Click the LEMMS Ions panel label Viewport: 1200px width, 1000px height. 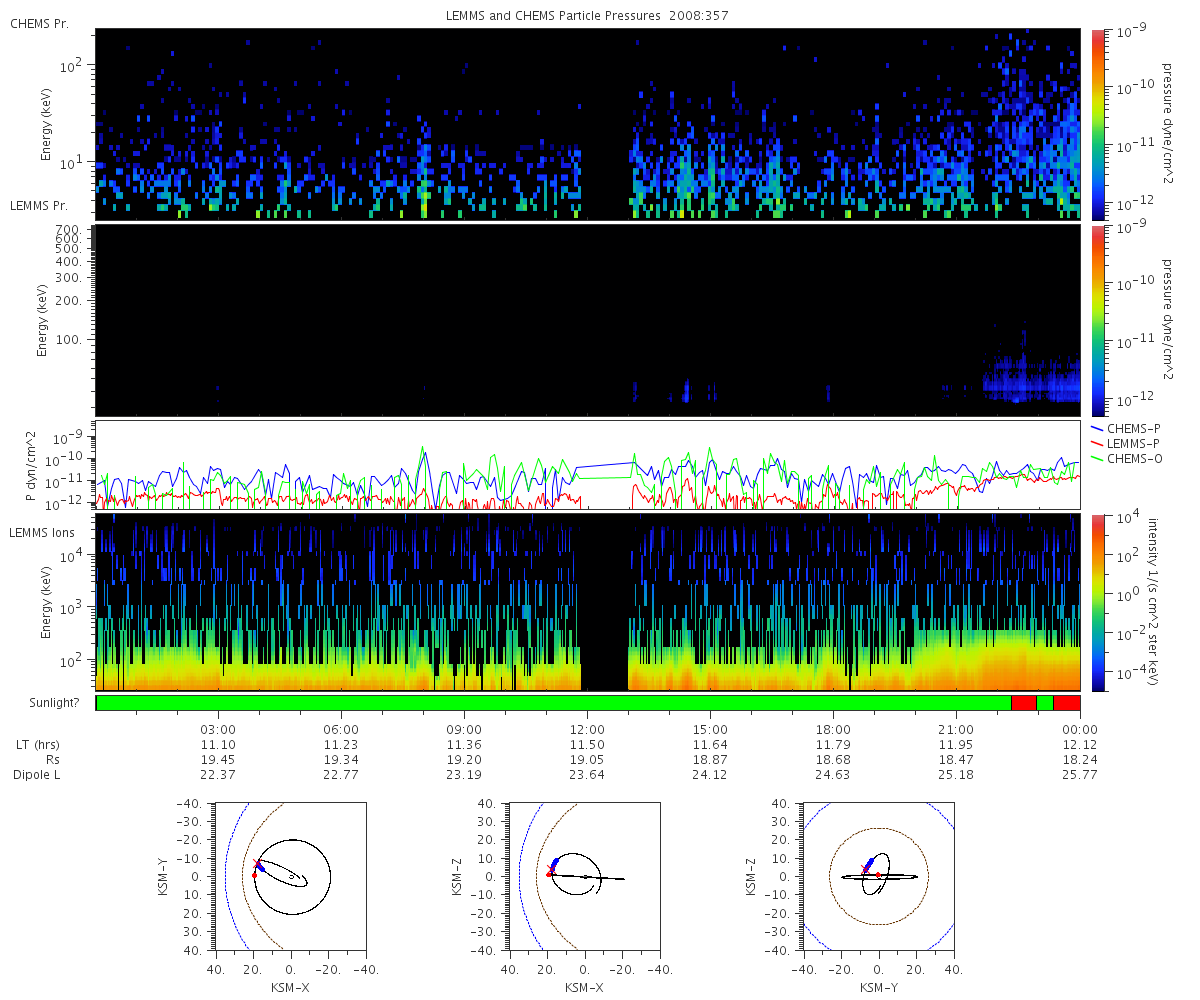[x=41, y=533]
